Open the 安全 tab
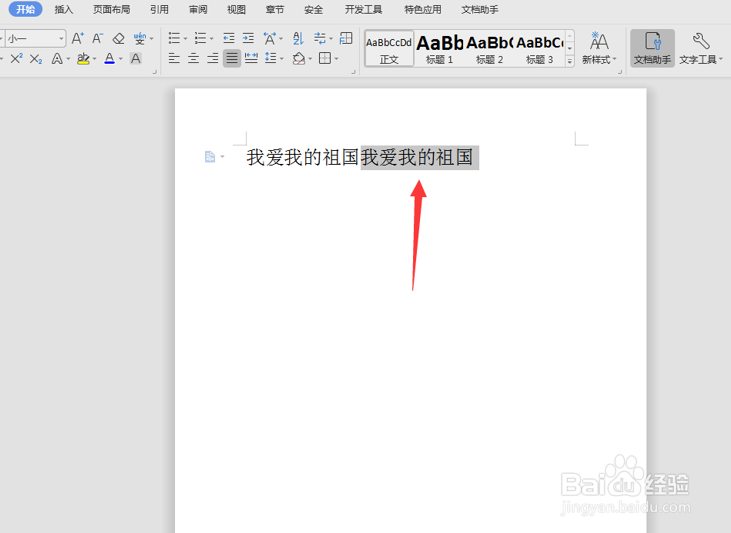The image size is (731, 533). point(313,9)
